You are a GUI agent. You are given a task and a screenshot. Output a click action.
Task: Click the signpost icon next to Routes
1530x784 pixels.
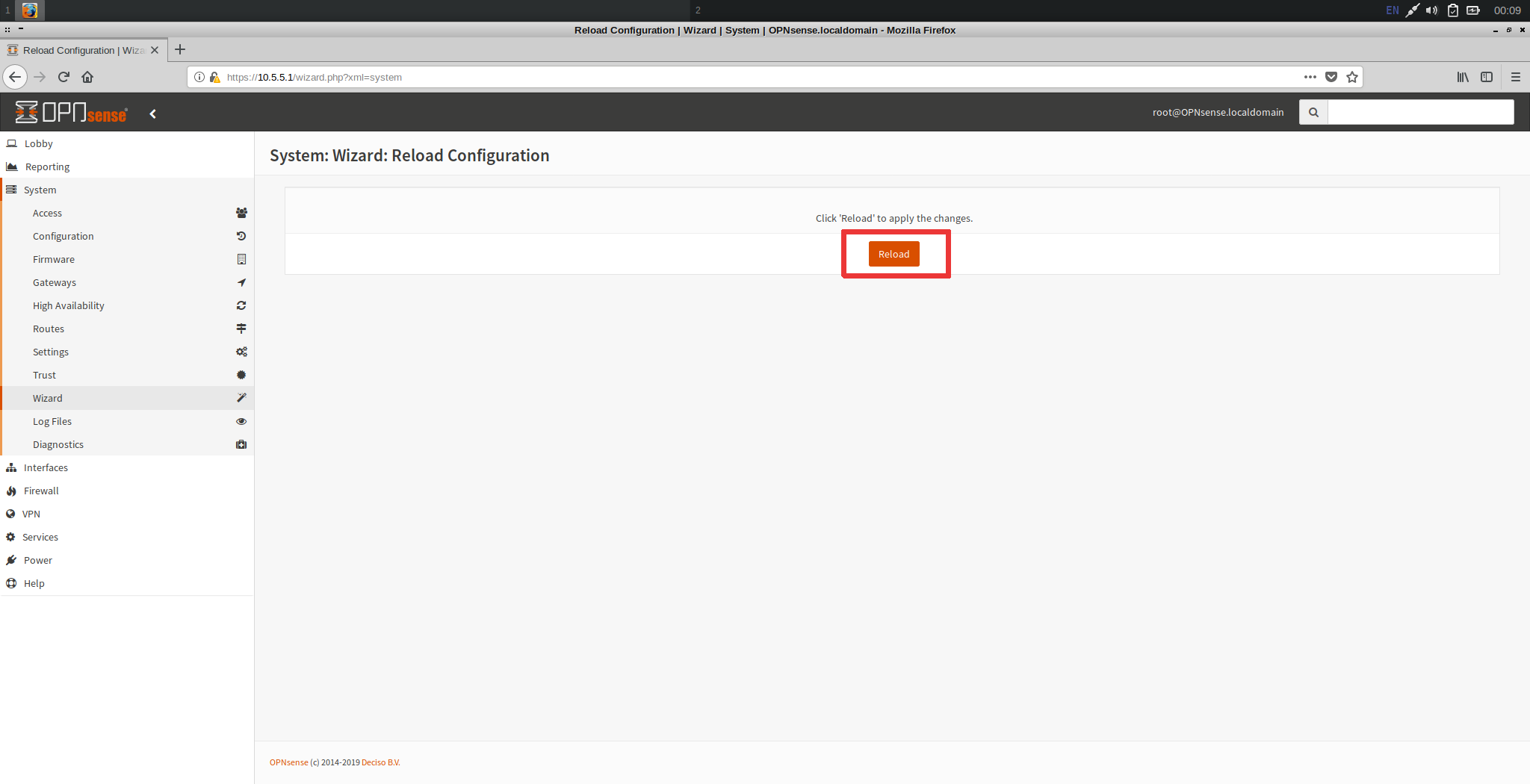pyautogui.click(x=241, y=329)
